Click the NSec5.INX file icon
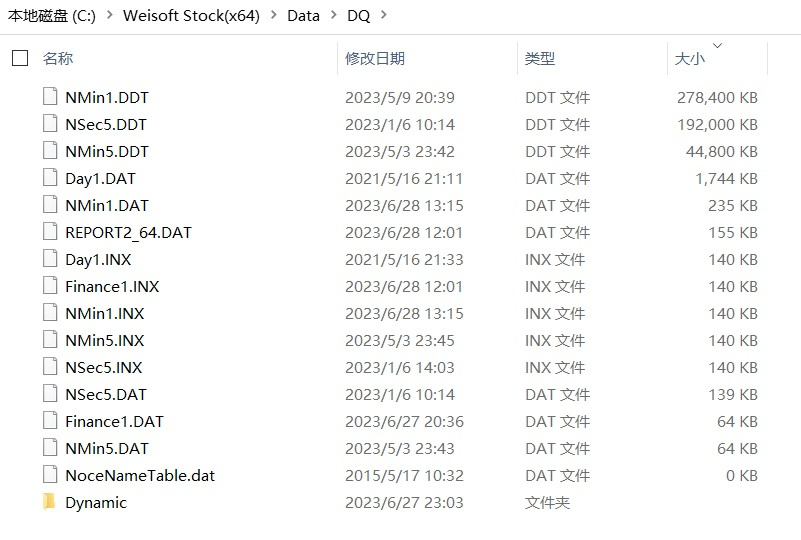The image size is (801, 540). point(50,367)
